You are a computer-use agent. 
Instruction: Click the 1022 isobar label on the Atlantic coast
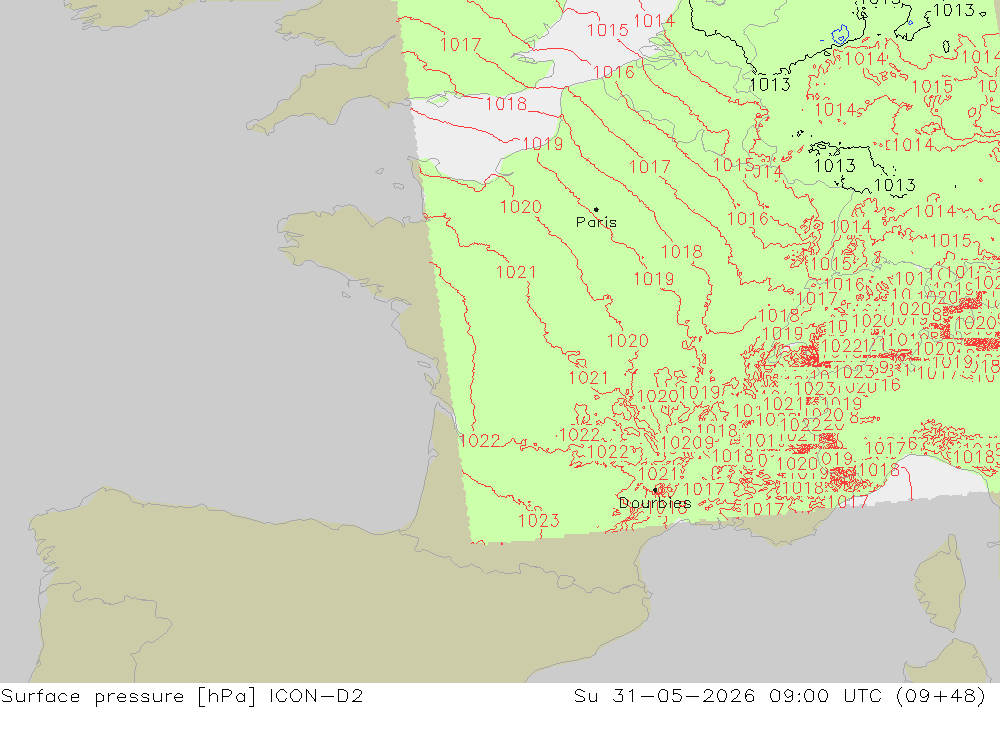tap(479, 441)
